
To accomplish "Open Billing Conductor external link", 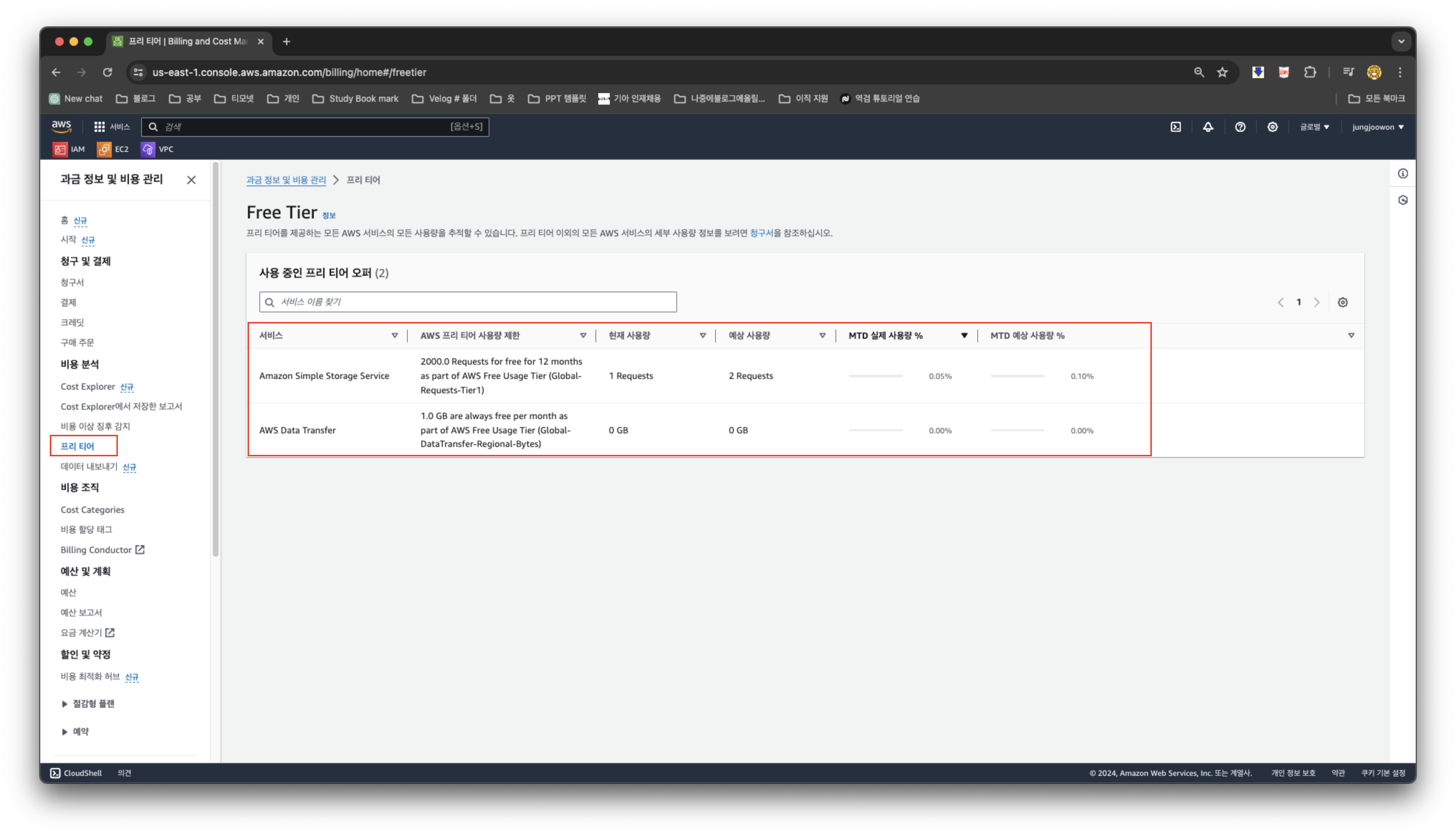I will (x=102, y=549).
